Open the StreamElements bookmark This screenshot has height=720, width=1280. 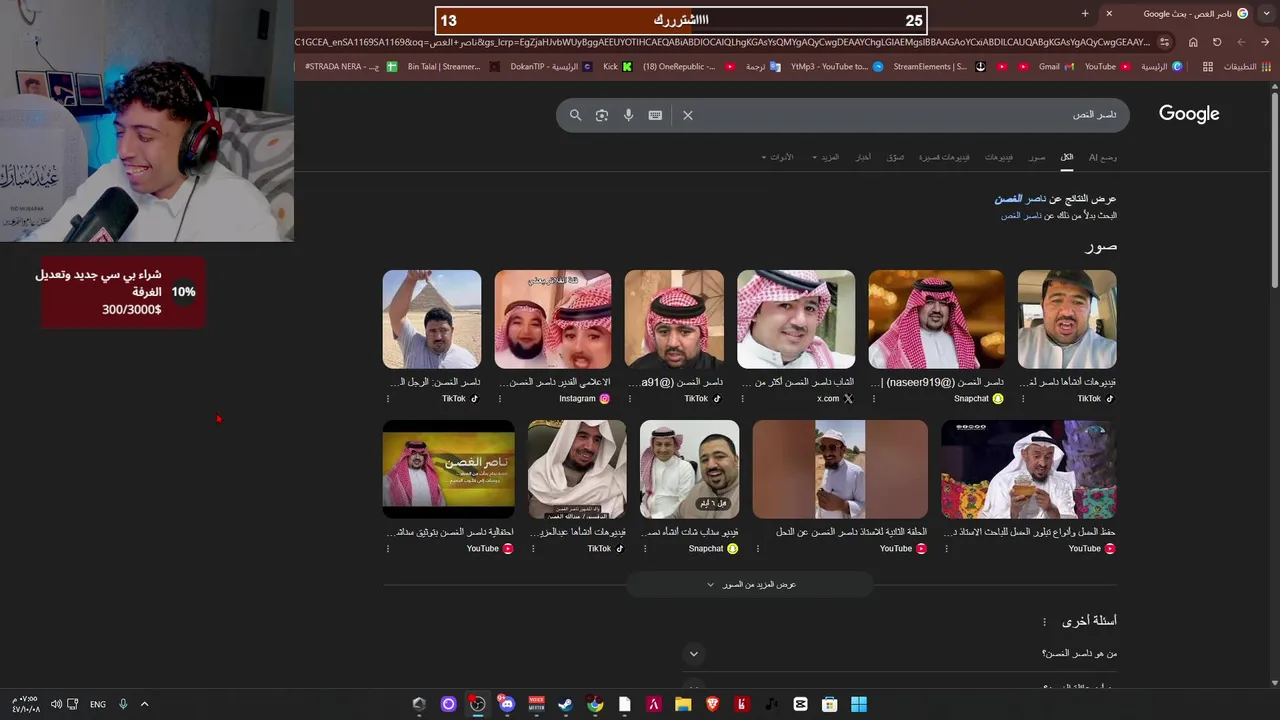938,67
